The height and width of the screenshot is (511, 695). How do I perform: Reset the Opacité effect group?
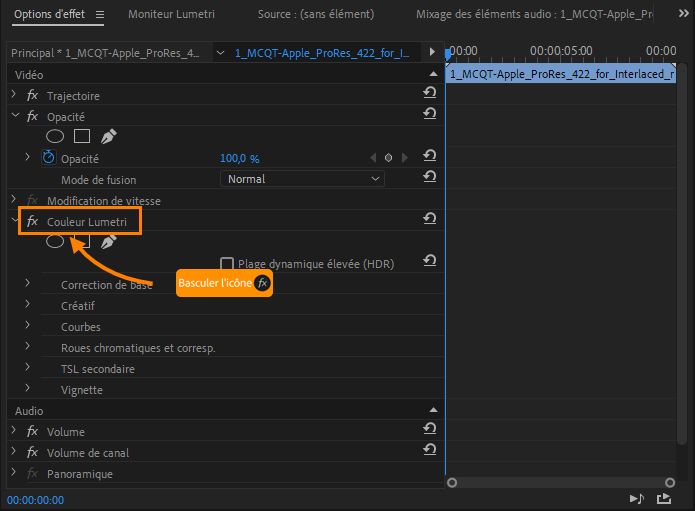429,113
